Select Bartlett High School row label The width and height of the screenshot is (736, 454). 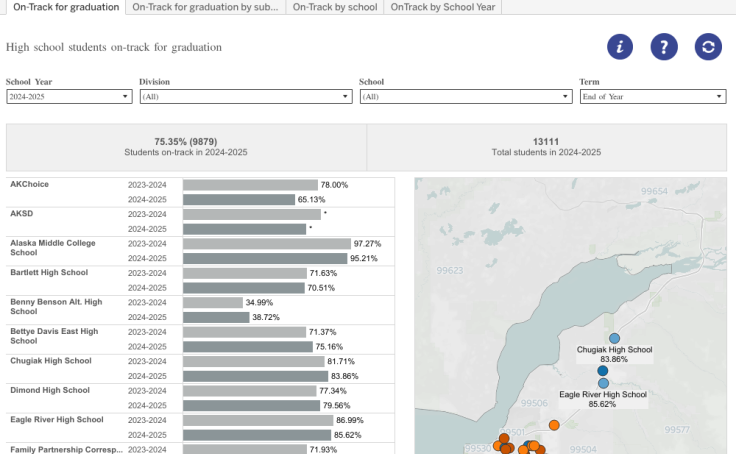tap(50, 272)
